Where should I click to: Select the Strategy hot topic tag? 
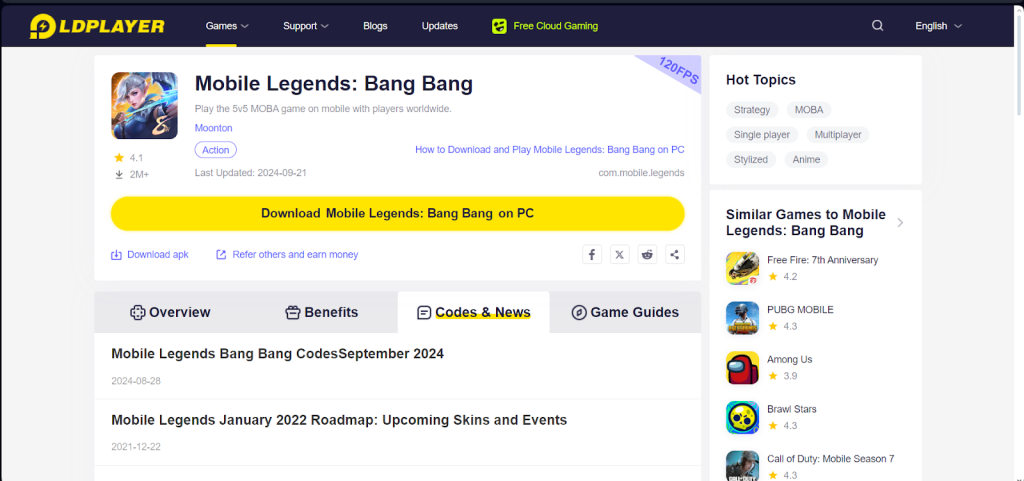coord(752,110)
